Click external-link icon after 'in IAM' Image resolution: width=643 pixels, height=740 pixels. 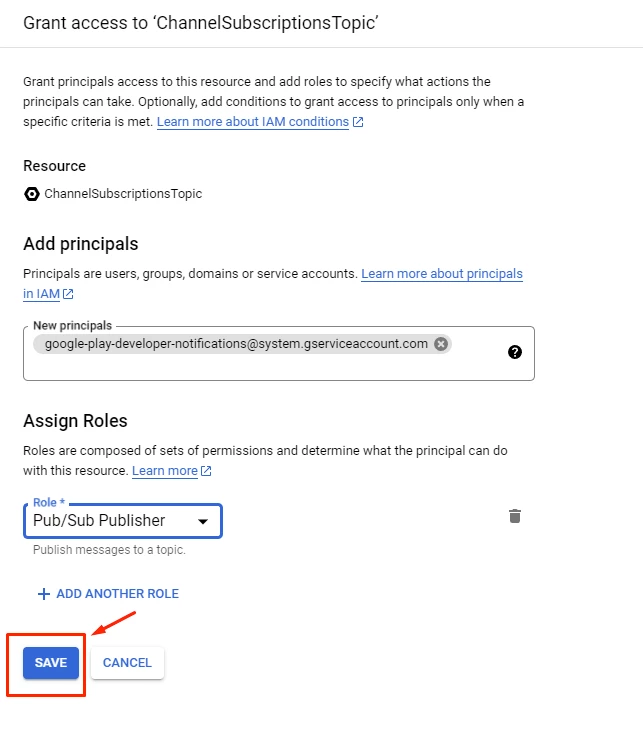68,295
